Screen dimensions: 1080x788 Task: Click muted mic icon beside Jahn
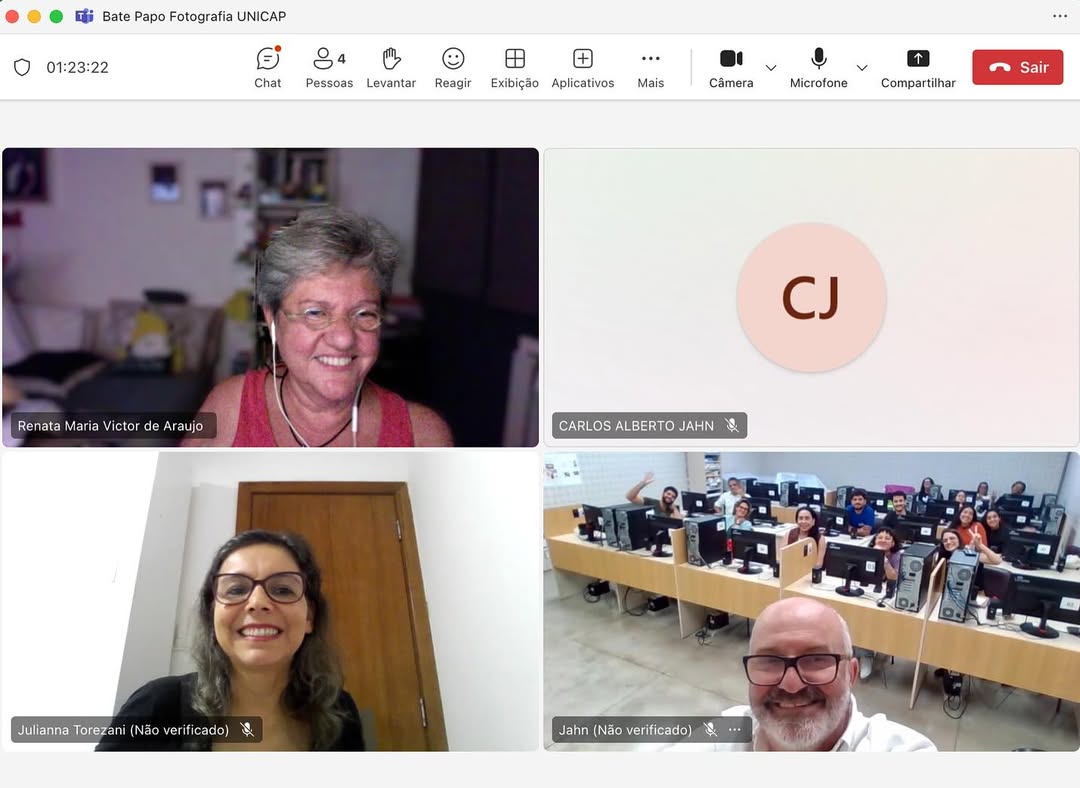(710, 729)
